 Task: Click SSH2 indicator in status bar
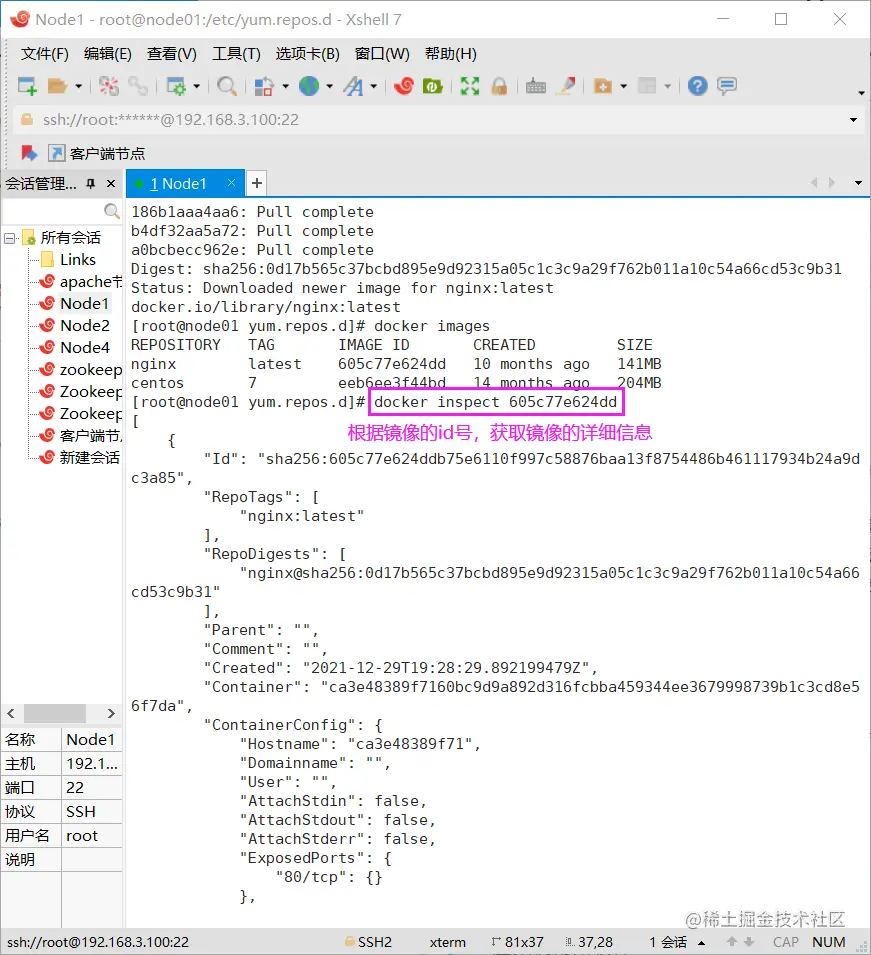(x=368, y=942)
